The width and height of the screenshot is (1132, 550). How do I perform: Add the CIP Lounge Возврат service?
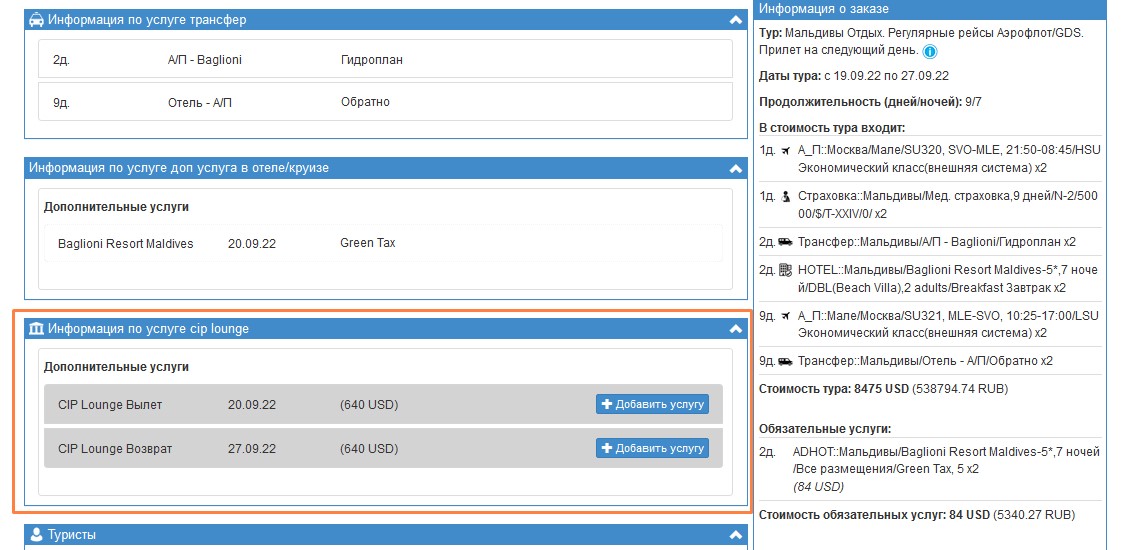[652, 449]
